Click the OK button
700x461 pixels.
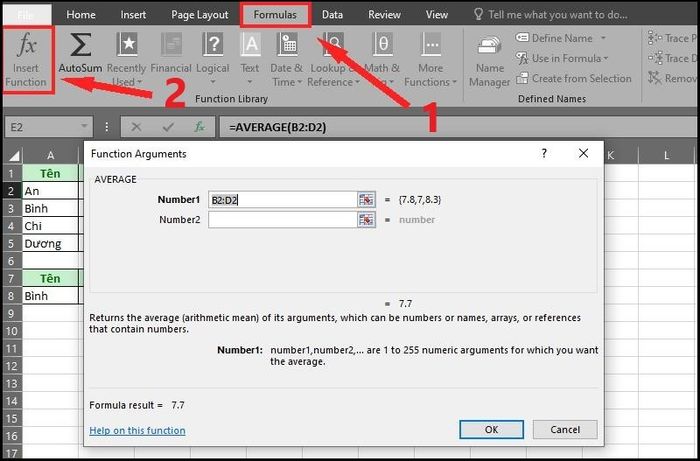pos(492,429)
